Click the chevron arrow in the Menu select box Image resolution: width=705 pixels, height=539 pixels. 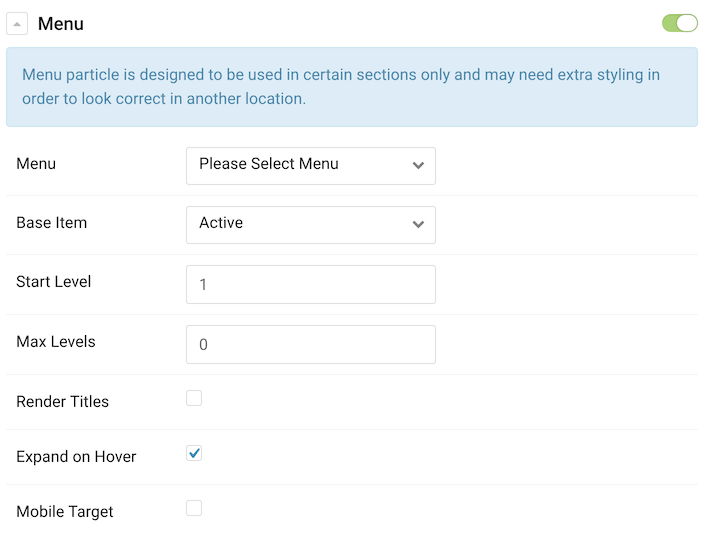click(418, 165)
